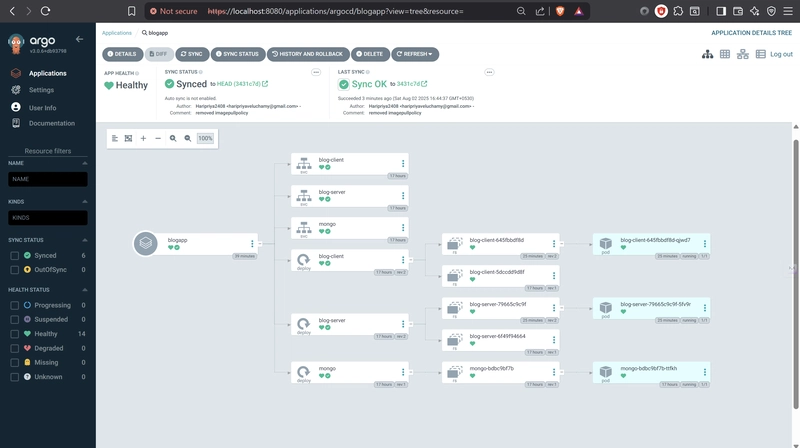Open the list view icon
This screenshot has width=800, height=448.
pos(760,54)
